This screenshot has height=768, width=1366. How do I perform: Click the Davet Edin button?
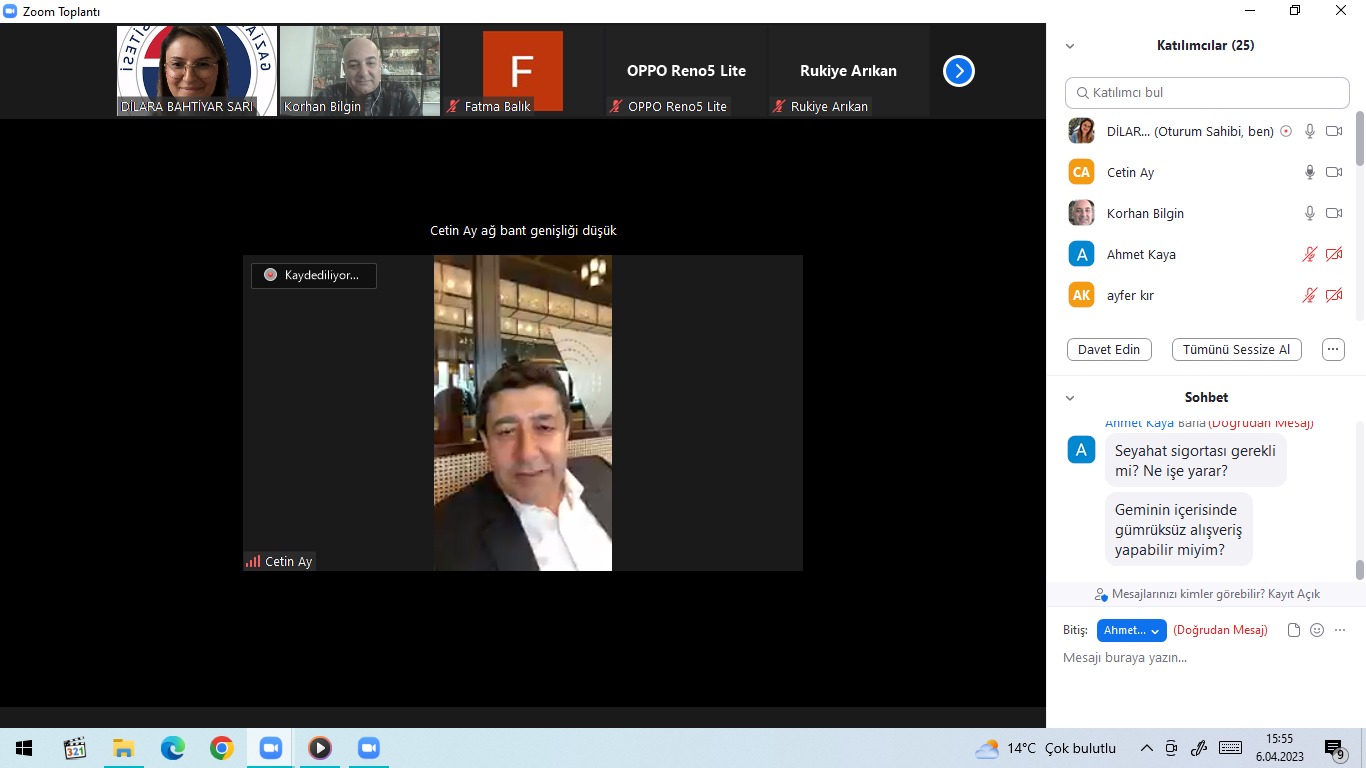[x=1109, y=350]
